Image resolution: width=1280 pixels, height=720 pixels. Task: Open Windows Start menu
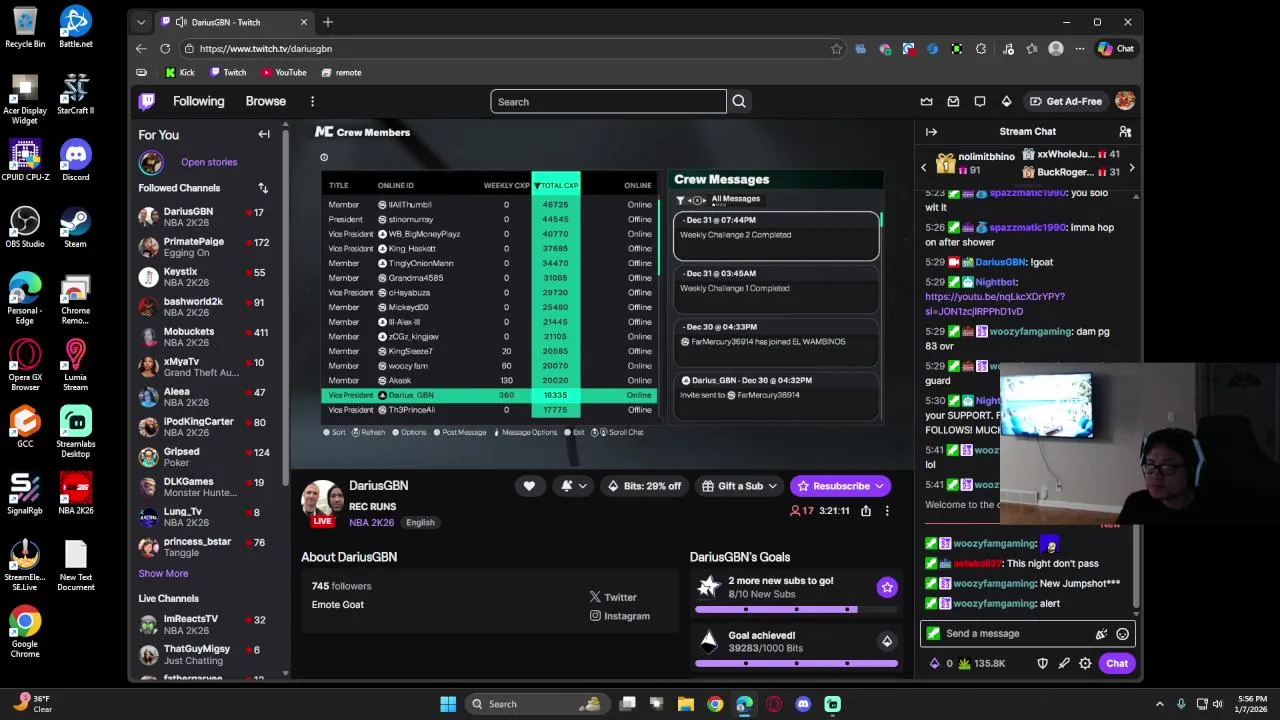tap(448, 704)
